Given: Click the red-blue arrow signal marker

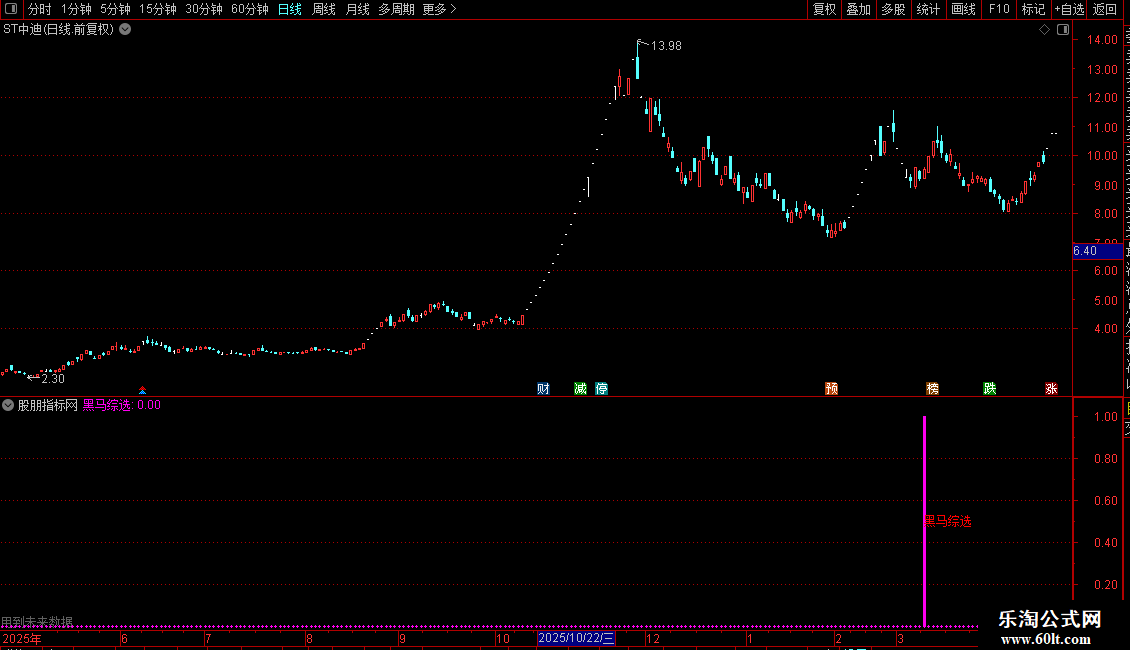Looking at the screenshot, I should coord(143,390).
